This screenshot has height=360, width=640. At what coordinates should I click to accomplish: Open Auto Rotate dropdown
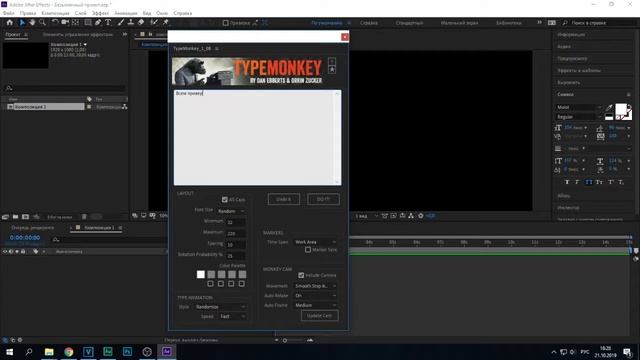tap(316, 296)
